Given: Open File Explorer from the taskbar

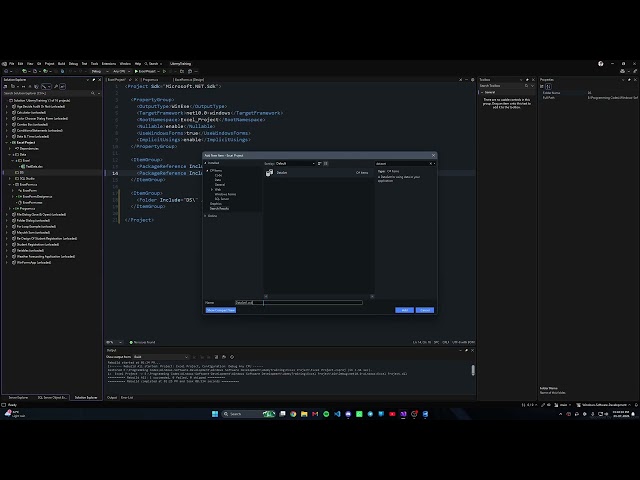Looking at the screenshot, I should pos(304,414).
